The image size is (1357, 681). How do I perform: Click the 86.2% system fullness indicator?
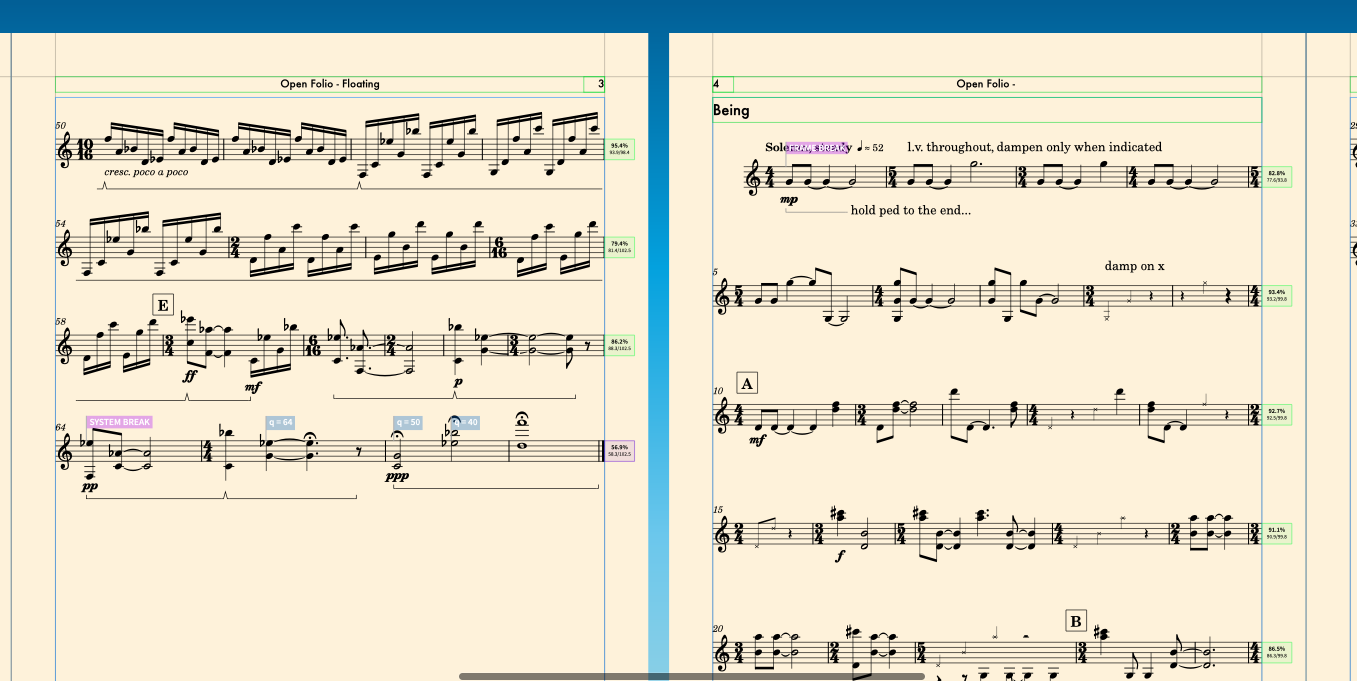tap(620, 345)
